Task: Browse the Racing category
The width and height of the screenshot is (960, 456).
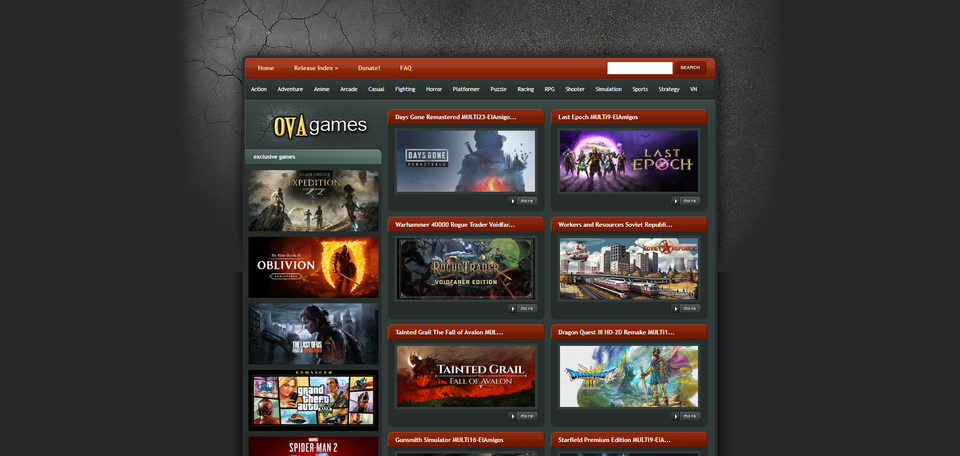Action: coord(525,89)
